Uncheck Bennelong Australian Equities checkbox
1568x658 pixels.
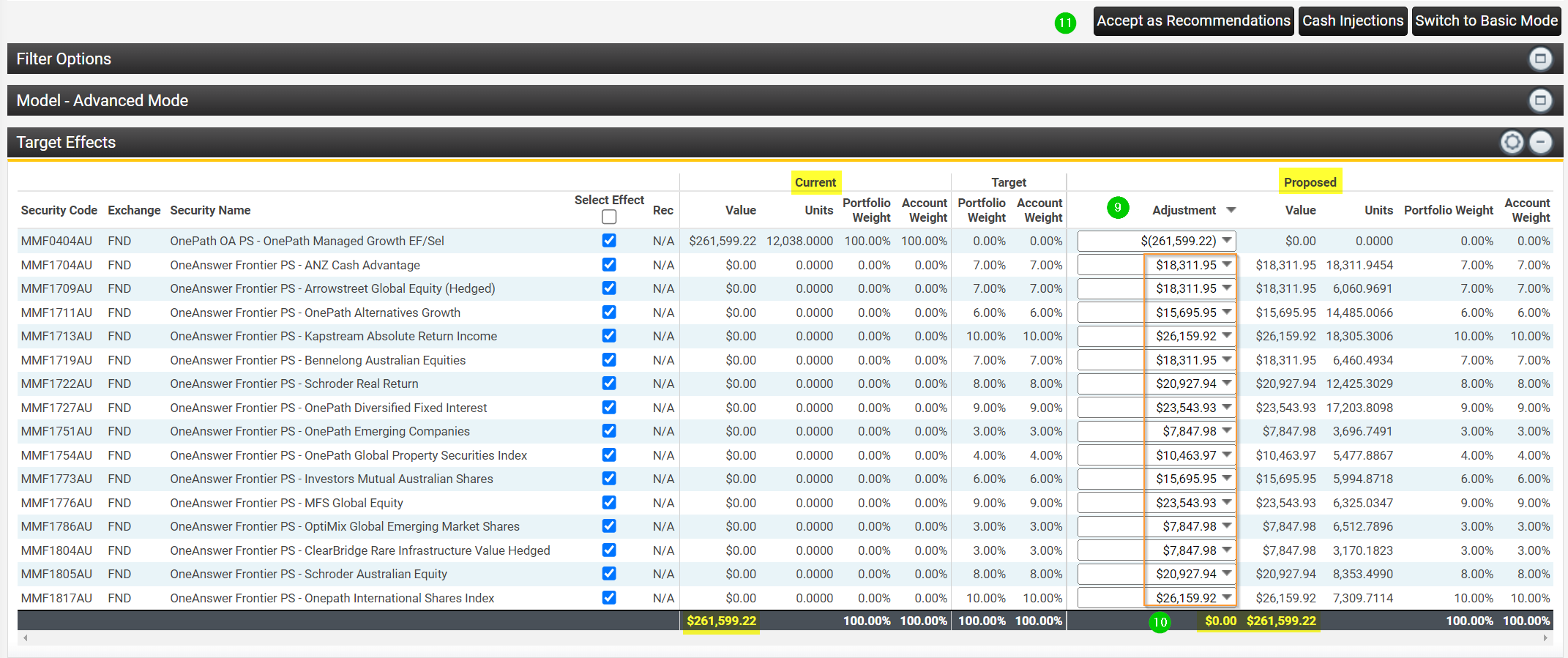[x=609, y=359]
